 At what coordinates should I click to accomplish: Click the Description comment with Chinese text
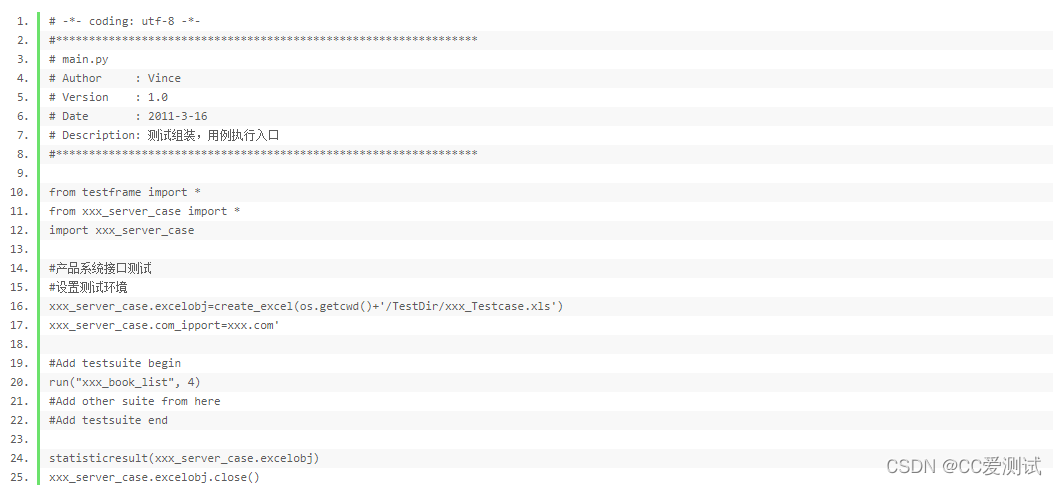click(164, 136)
